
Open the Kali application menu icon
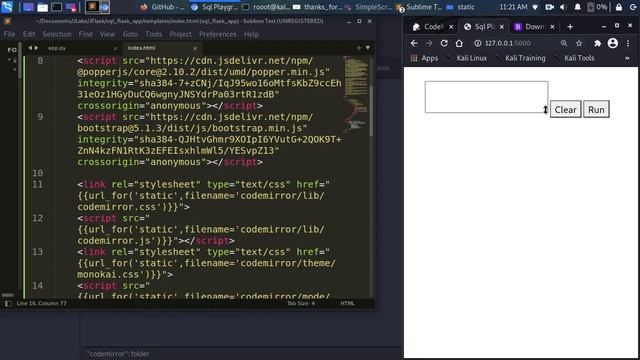[x=7, y=7]
